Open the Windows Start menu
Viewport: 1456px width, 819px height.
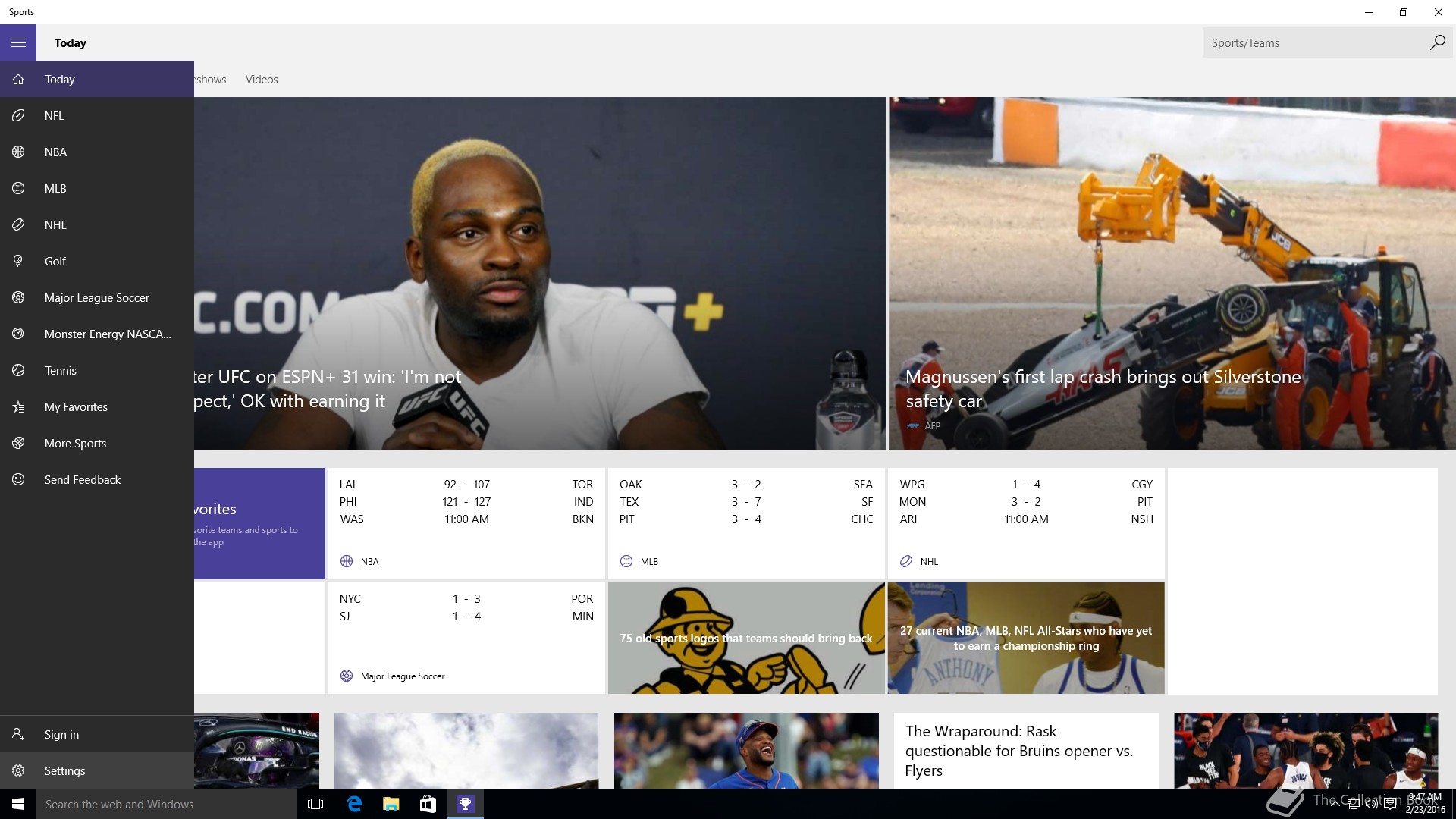pyautogui.click(x=18, y=804)
